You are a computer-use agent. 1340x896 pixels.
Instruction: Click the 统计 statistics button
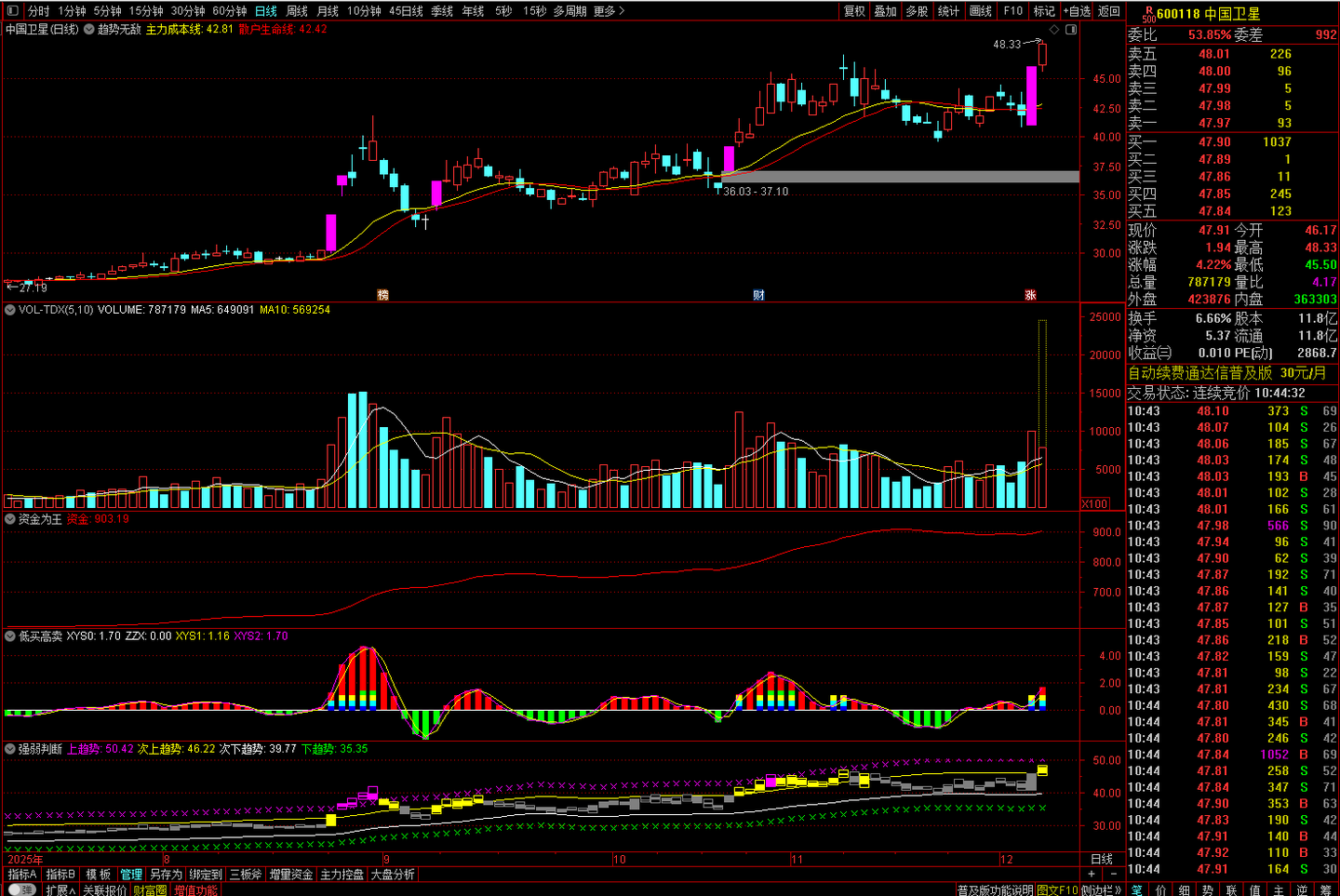pyautogui.click(x=948, y=11)
